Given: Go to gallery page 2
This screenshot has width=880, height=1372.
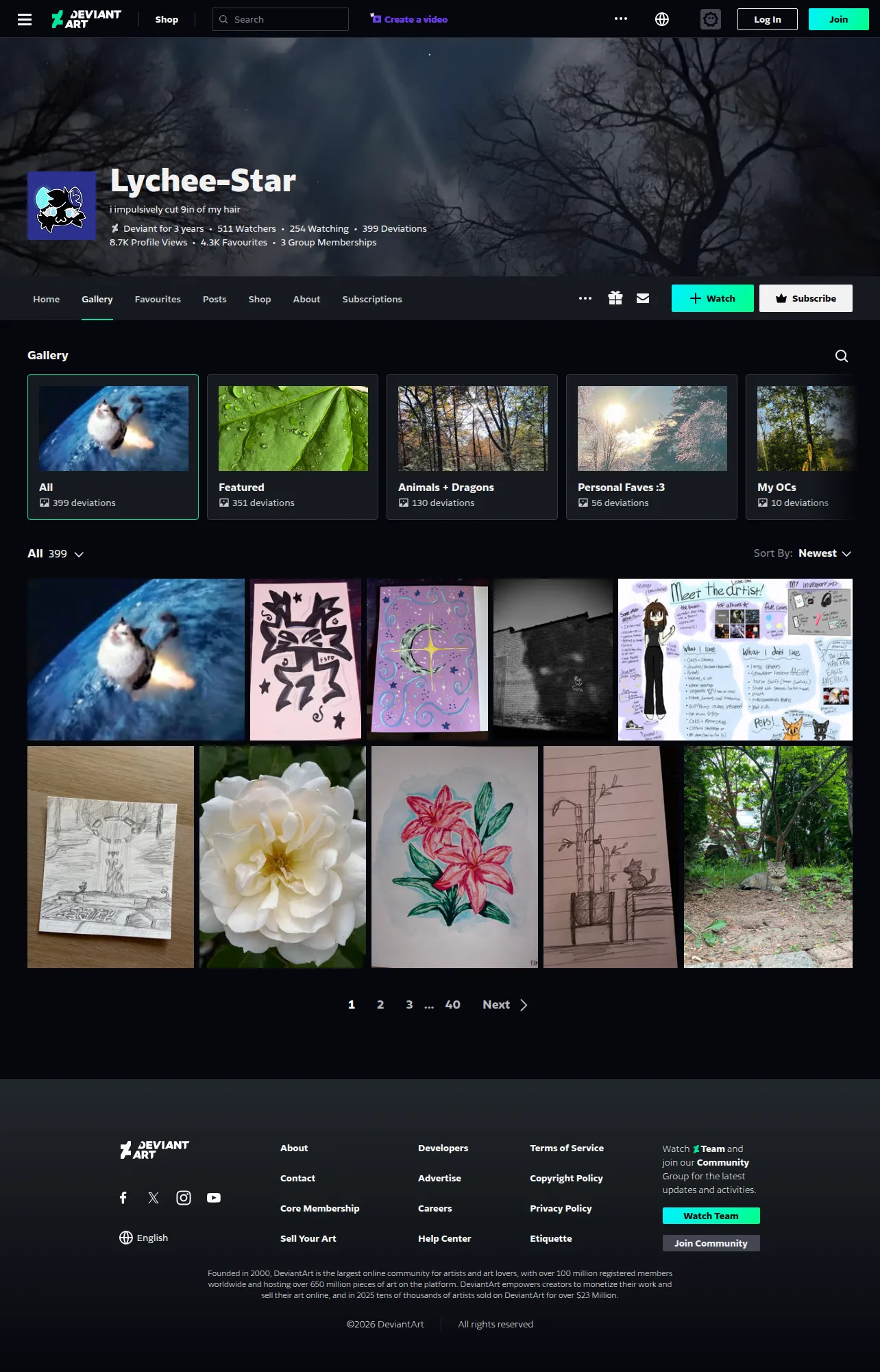Looking at the screenshot, I should click(x=380, y=1005).
